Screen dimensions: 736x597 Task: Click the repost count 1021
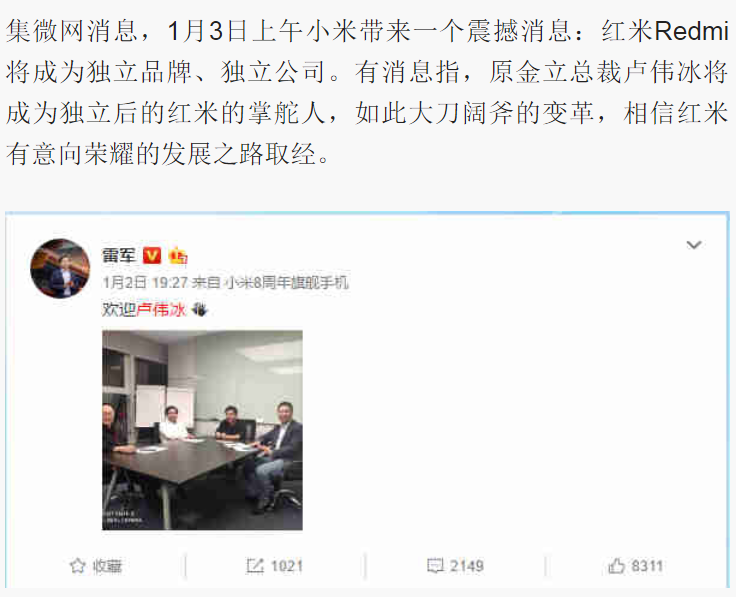[x=287, y=566]
